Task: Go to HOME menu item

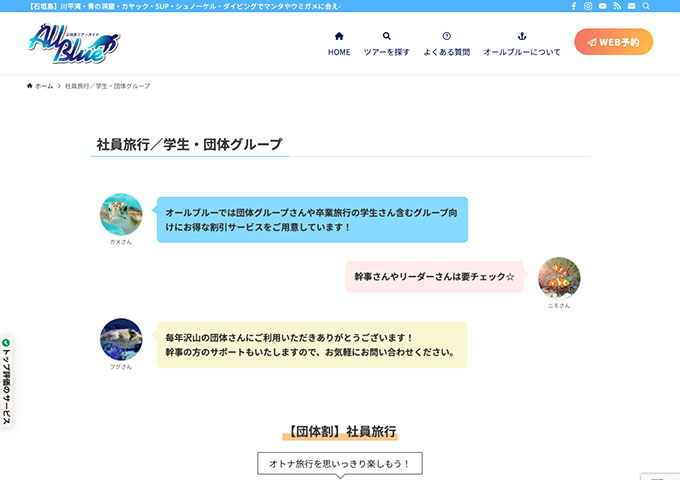Action: pyautogui.click(x=339, y=52)
